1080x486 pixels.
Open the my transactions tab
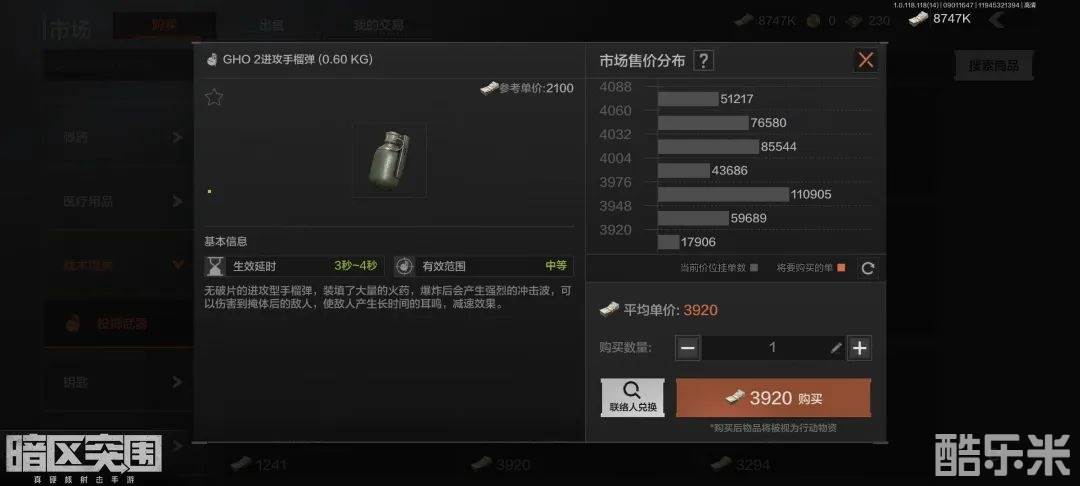379,25
